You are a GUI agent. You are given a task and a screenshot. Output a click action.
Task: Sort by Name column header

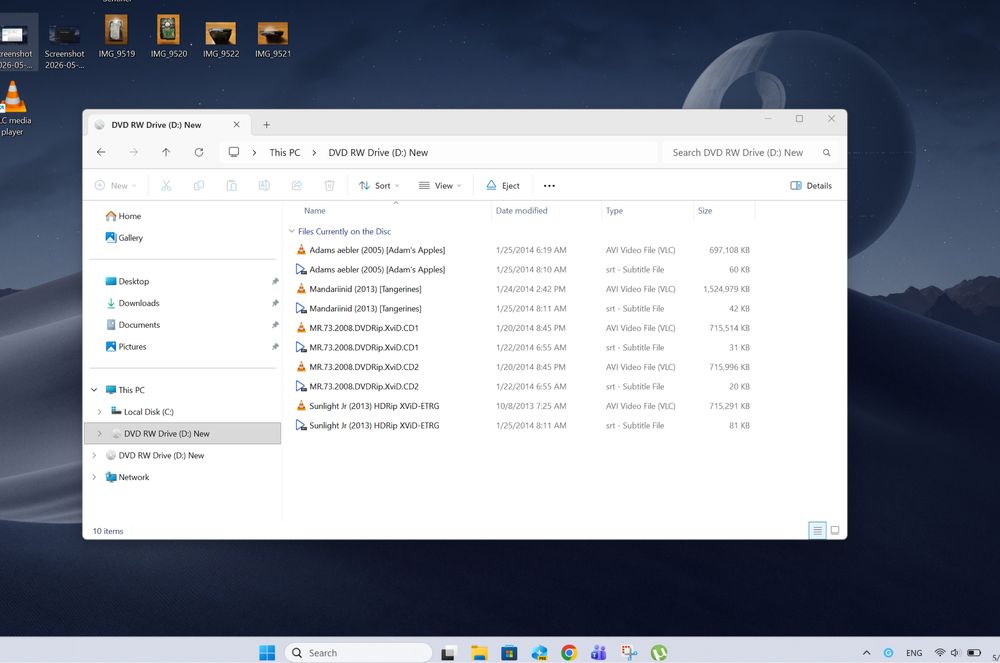point(314,210)
